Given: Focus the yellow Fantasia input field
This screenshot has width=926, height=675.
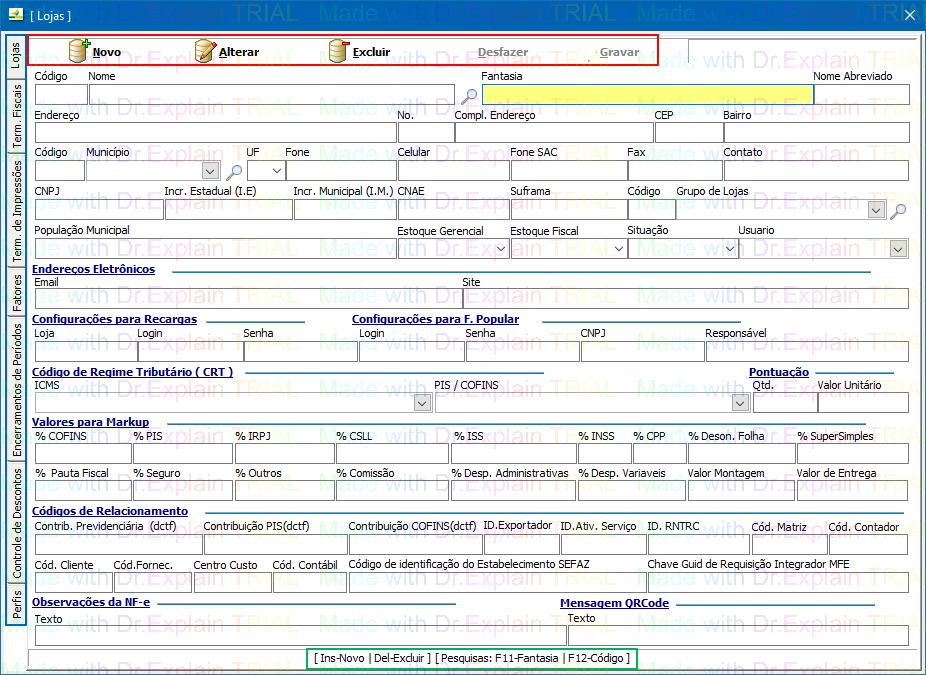Looking at the screenshot, I should tap(647, 95).
